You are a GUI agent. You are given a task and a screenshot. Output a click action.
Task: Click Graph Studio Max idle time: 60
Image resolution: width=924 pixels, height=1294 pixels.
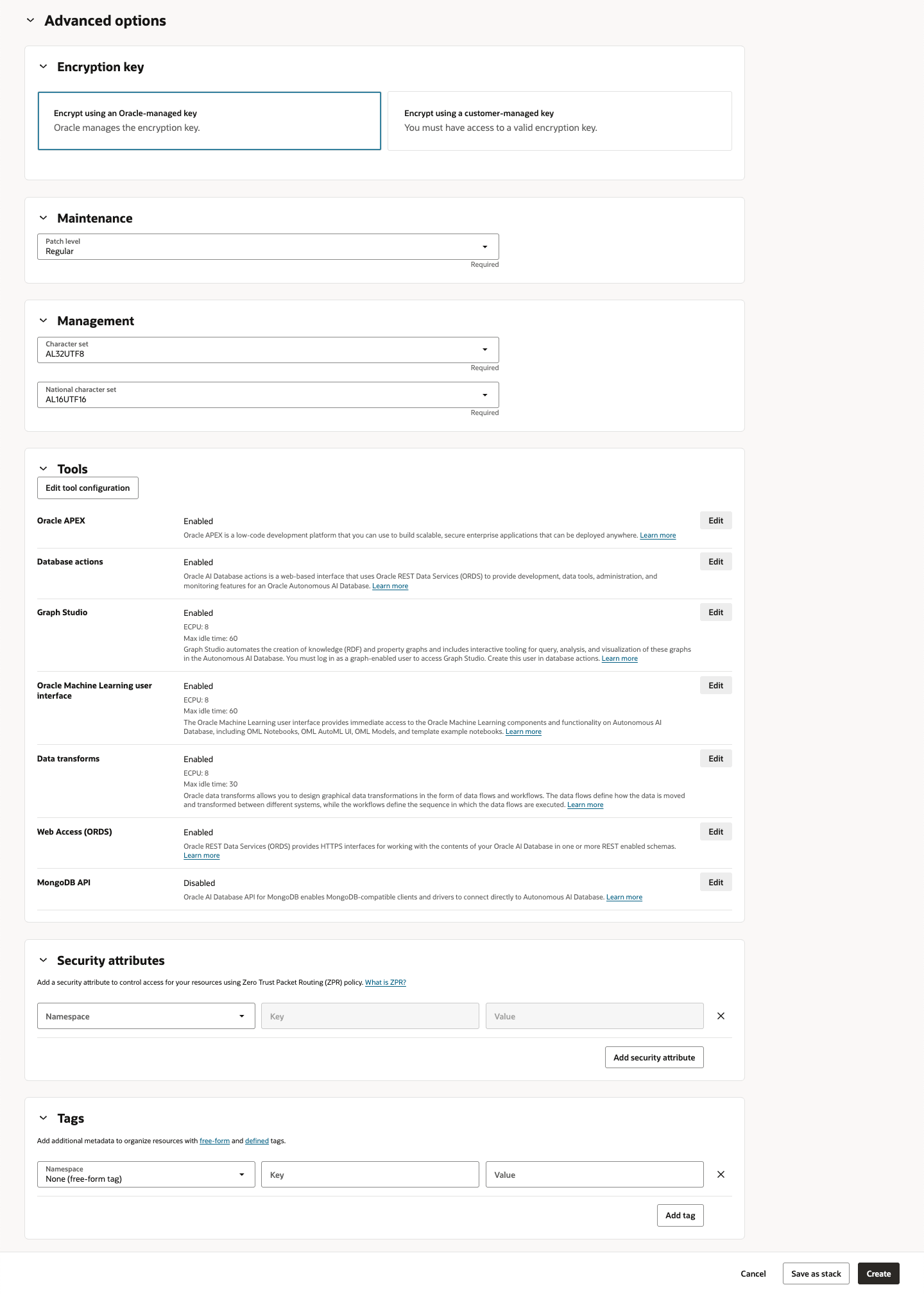coord(210,639)
